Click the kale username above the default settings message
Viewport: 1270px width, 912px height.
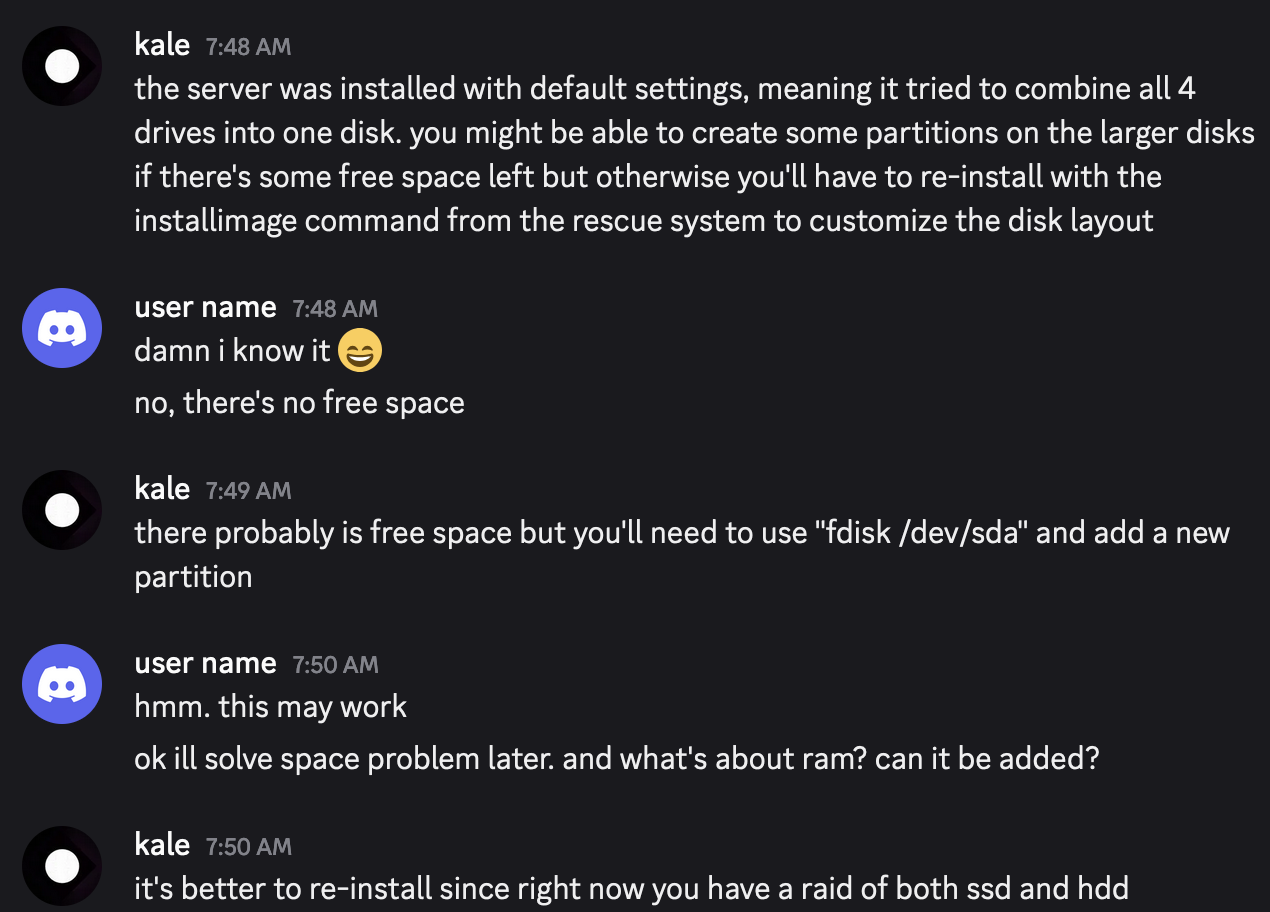point(162,45)
